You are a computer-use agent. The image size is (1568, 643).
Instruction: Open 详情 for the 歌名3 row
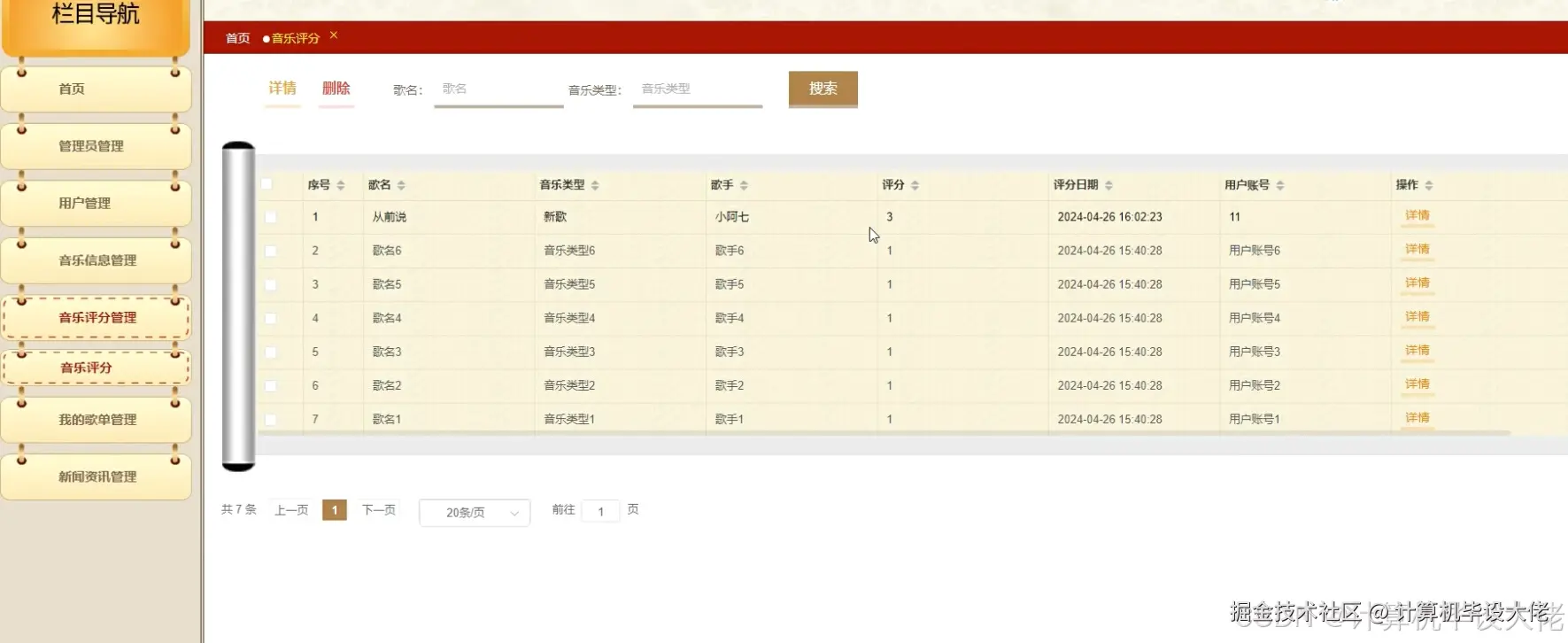(x=1417, y=350)
